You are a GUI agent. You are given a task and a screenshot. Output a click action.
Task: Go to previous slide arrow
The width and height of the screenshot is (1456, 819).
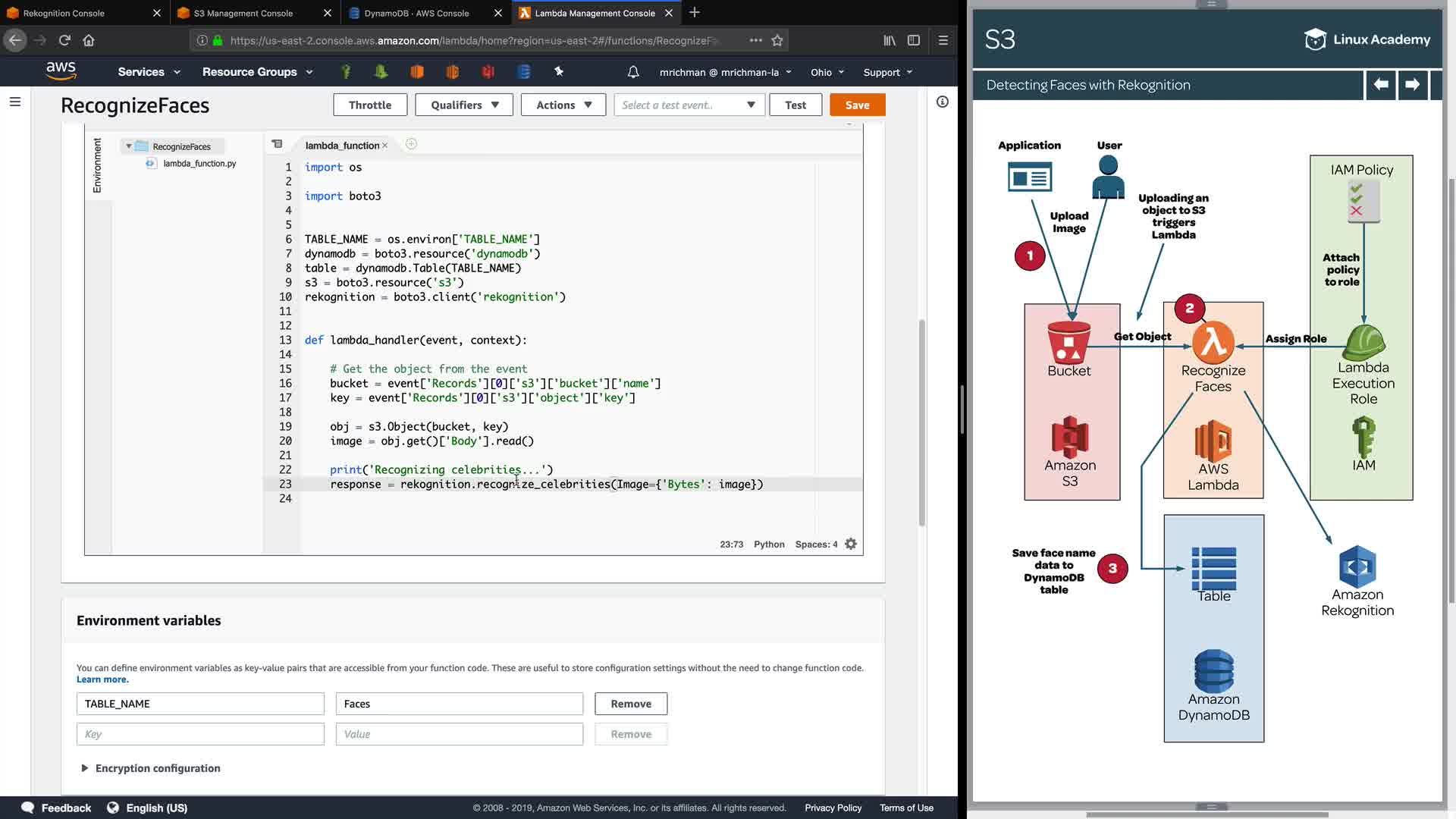point(1381,85)
